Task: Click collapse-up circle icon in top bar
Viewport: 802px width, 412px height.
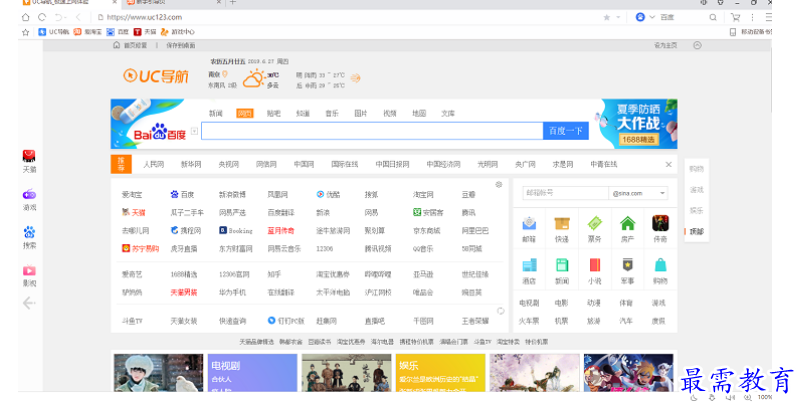Action: 697,45
